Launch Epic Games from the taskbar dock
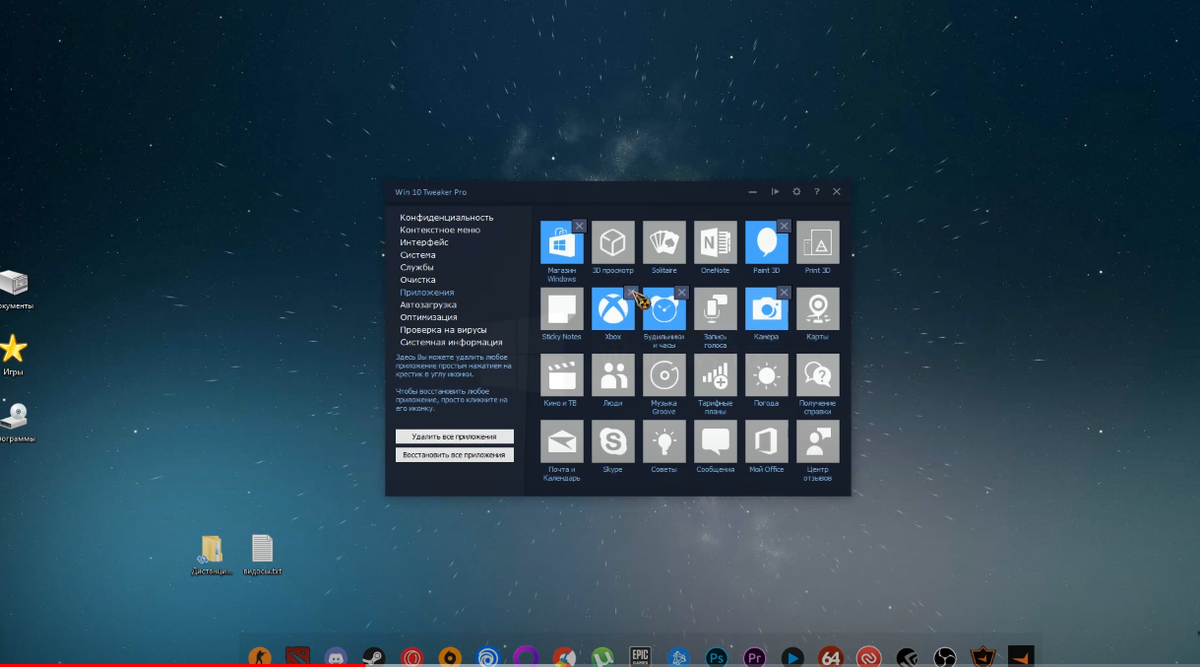Viewport: 1200px width, 667px height. (640, 657)
